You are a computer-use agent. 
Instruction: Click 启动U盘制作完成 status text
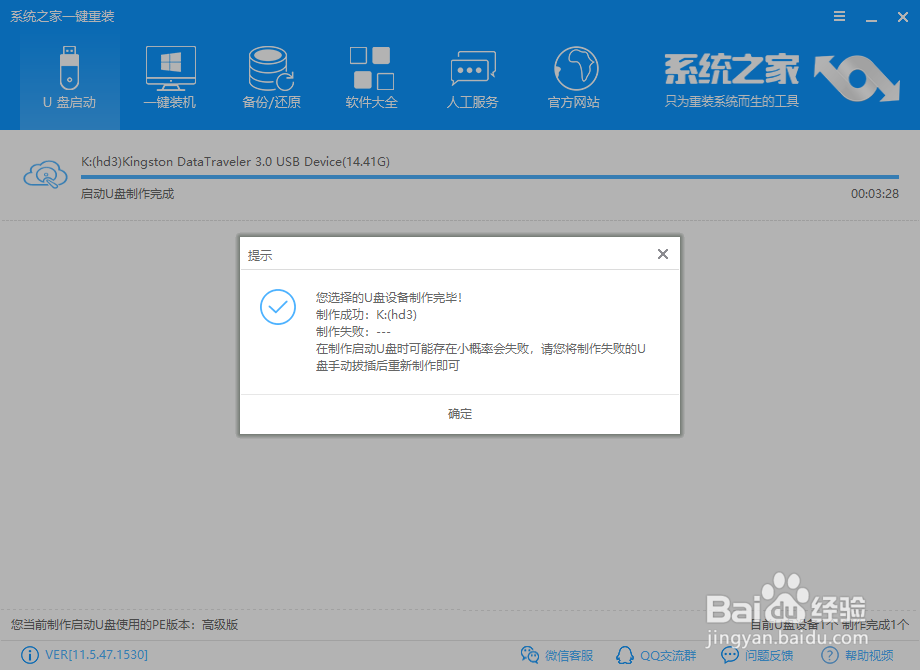click(127, 194)
